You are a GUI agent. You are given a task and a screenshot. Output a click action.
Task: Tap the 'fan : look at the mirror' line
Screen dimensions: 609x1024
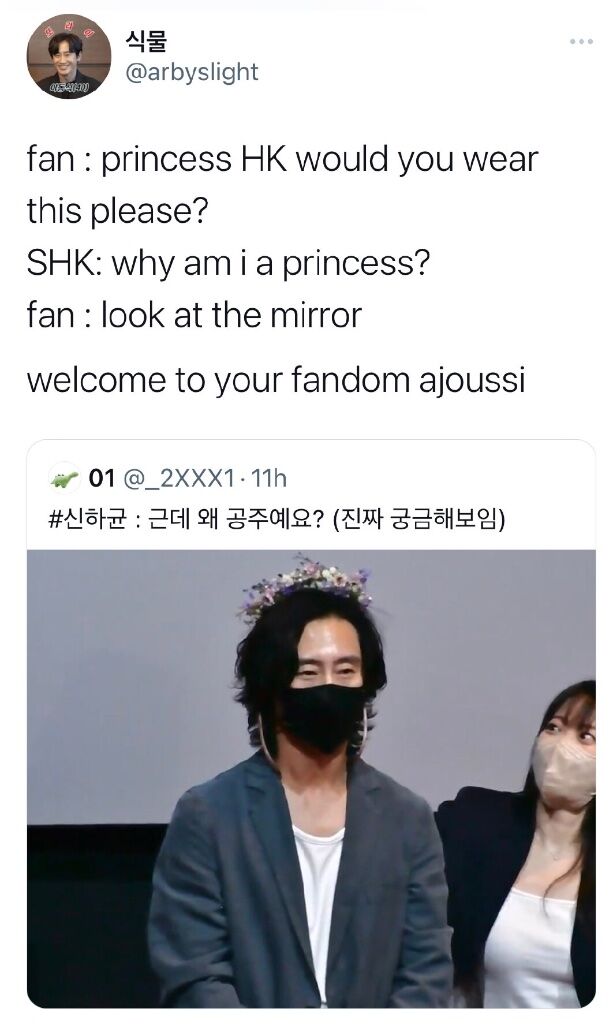(x=194, y=315)
